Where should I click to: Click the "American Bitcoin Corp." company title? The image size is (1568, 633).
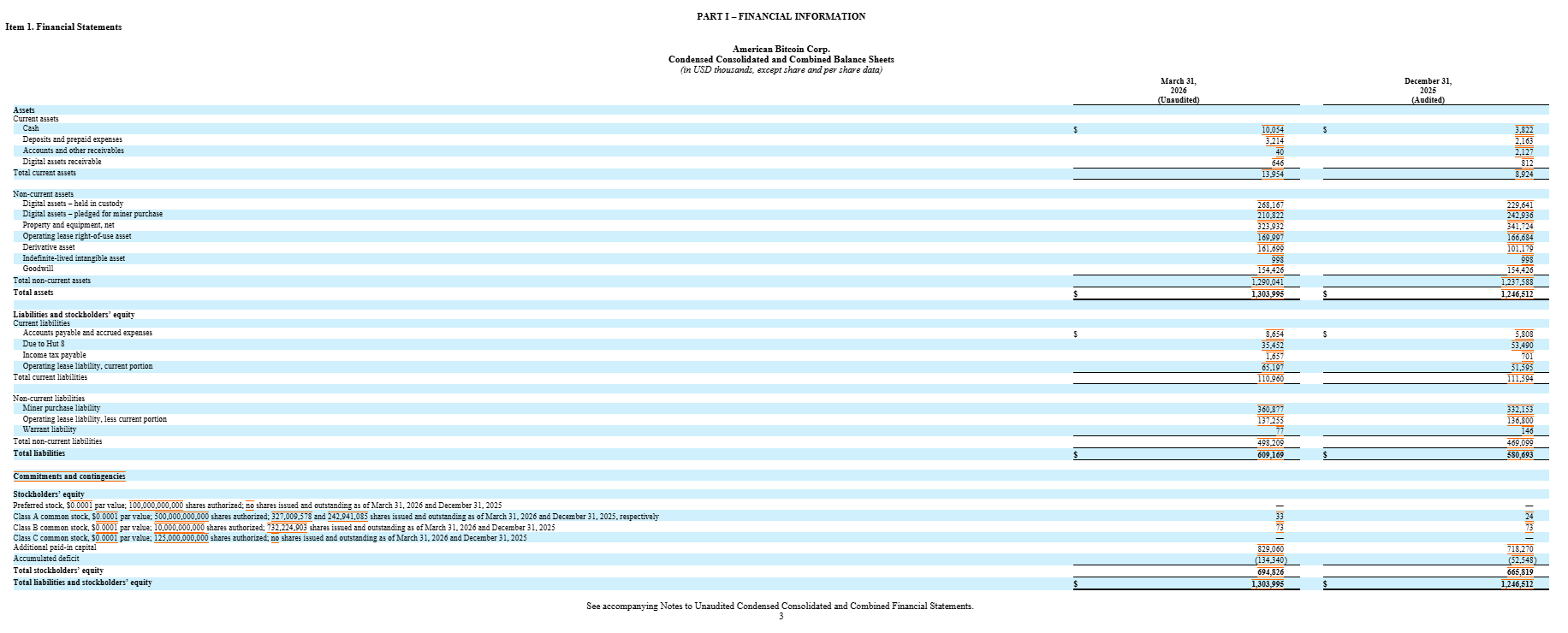tap(781, 49)
